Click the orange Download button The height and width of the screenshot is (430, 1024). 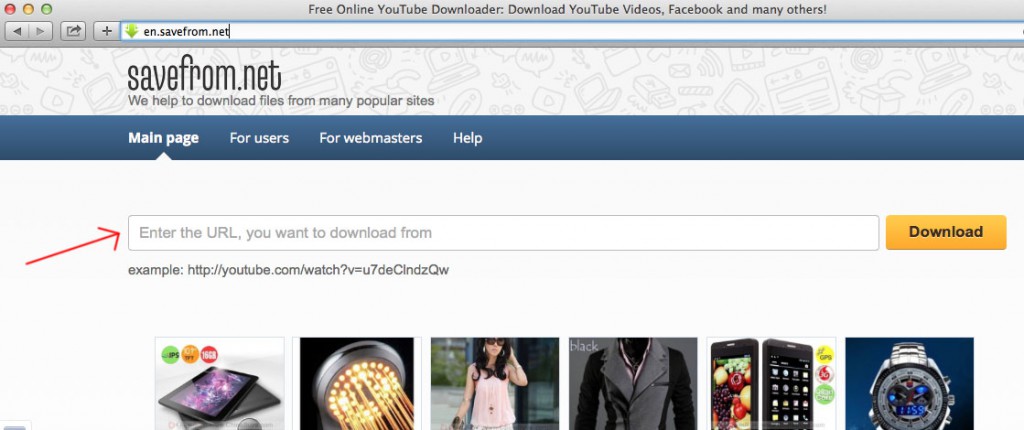click(946, 232)
